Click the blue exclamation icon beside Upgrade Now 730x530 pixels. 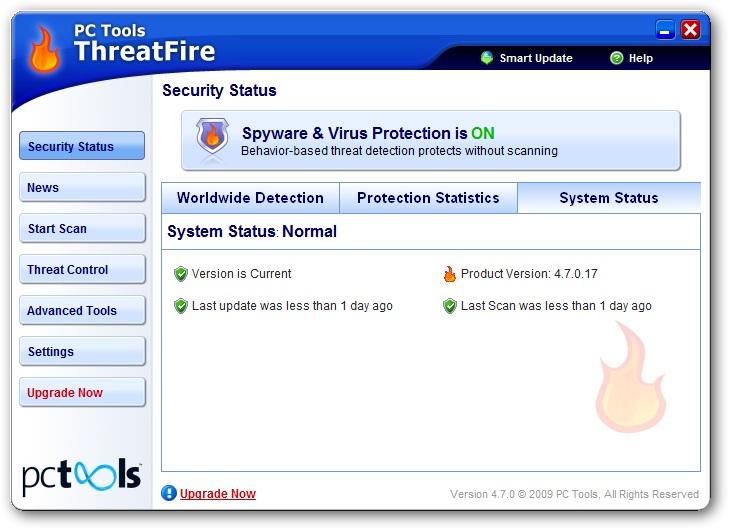[x=169, y=493]
